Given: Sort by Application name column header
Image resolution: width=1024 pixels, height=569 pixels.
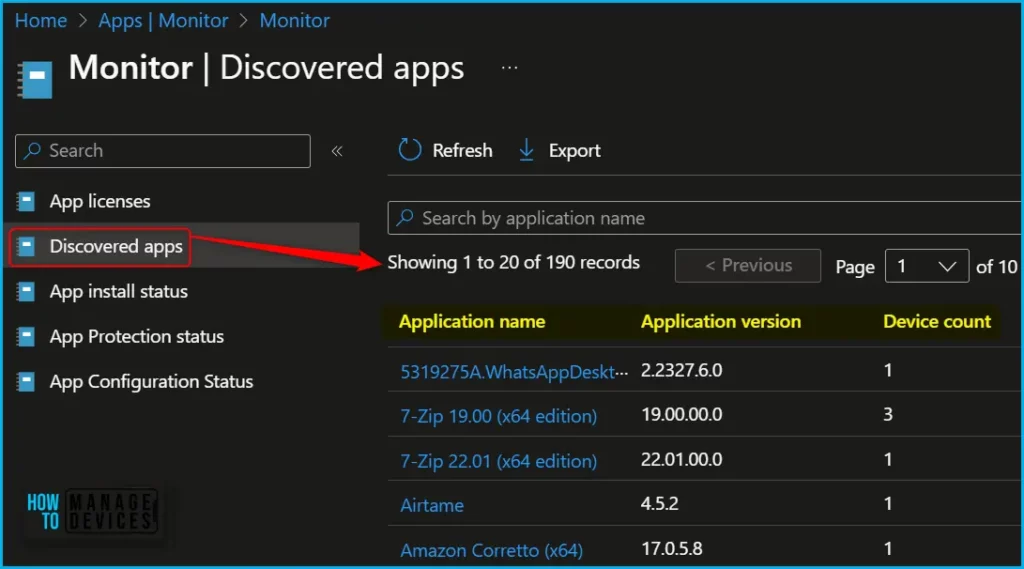Looking at the screenshot, I should pyautogui.click(x=472, y=322).
